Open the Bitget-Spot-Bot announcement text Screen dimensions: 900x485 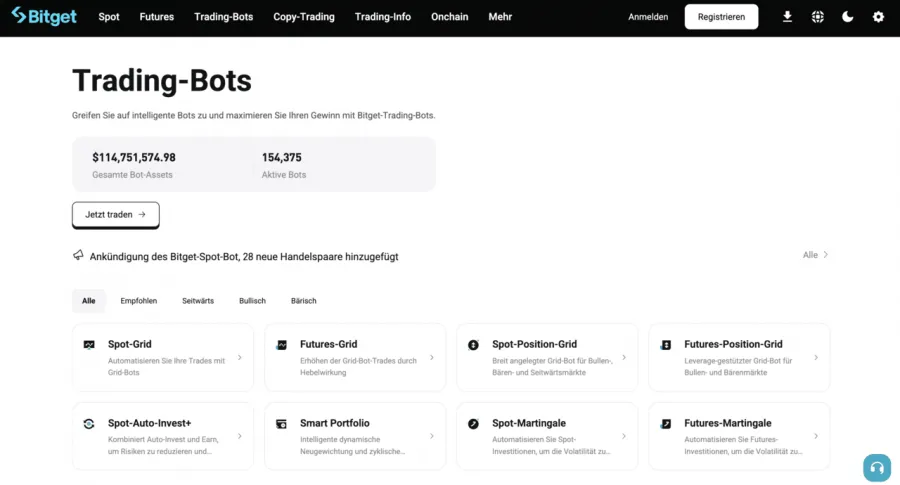(244, 257)
